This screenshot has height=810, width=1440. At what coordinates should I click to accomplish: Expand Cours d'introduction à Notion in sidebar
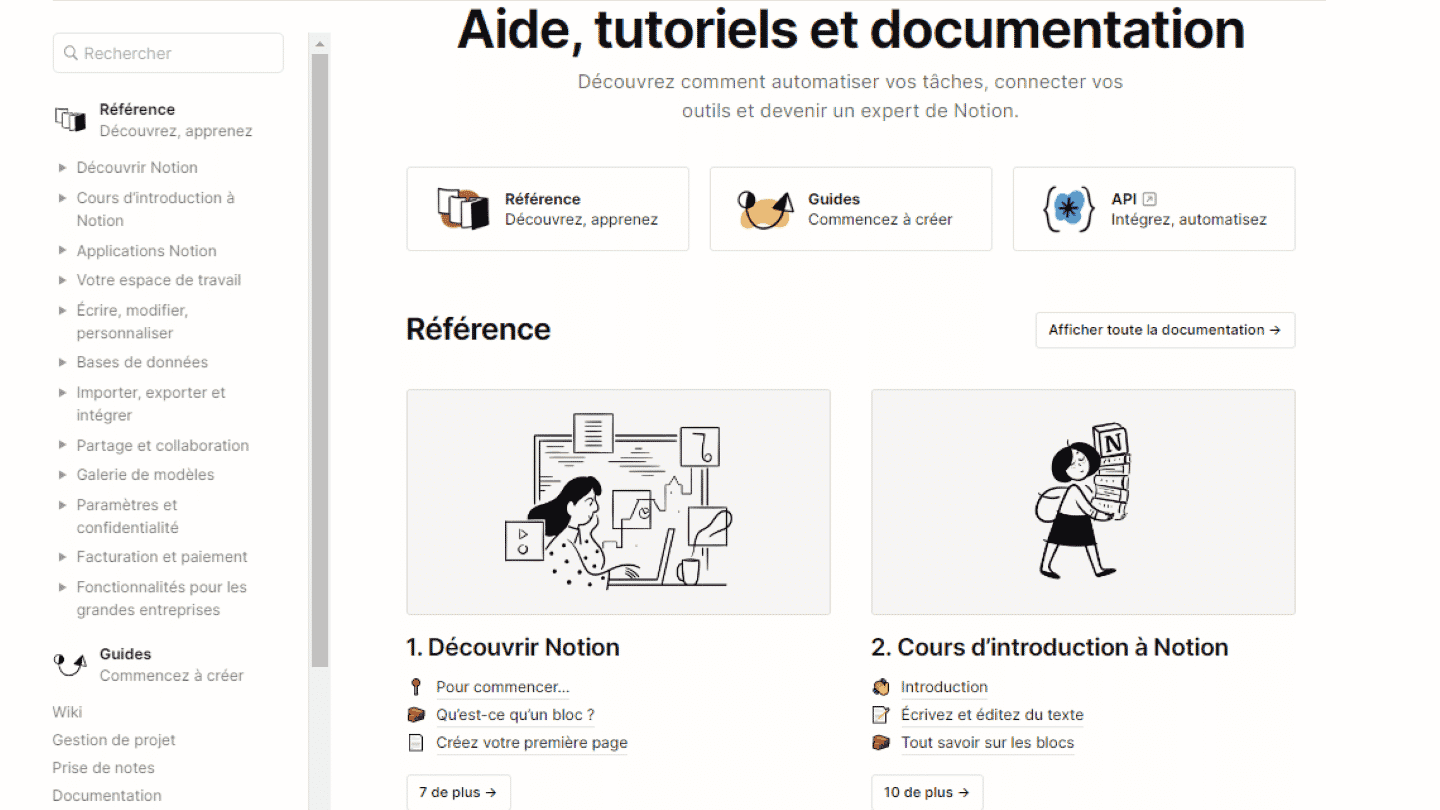tap(63, 198)
